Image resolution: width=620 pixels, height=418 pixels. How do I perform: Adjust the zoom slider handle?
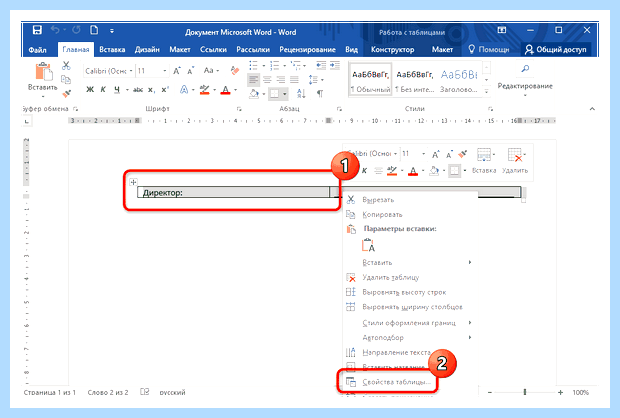pos(525,392)
